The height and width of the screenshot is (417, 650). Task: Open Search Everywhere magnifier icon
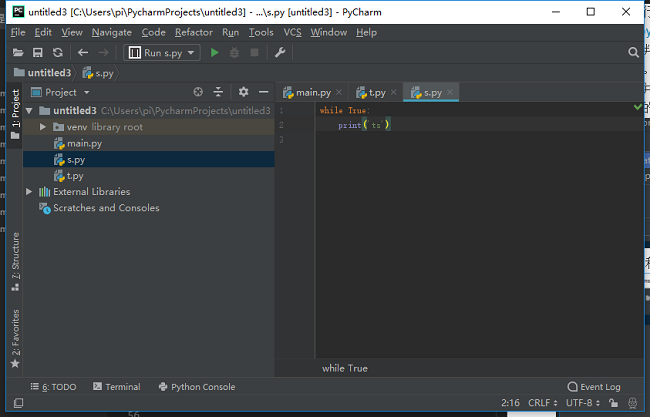click(633, 52)
